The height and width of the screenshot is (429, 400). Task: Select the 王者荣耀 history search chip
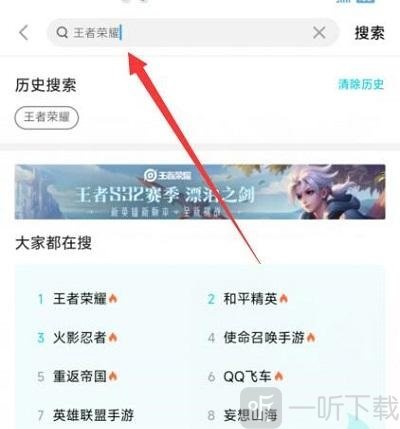[x=47, y=117]
